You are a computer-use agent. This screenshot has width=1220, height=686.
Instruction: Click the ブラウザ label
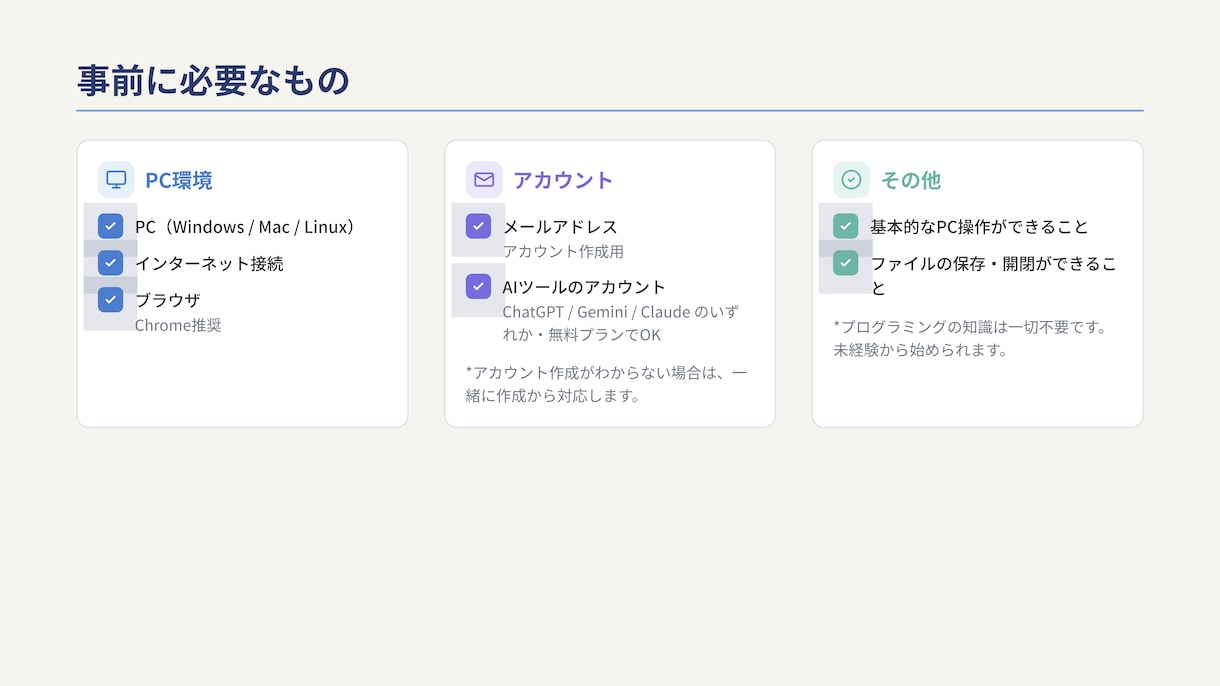(x=168, y=300)
